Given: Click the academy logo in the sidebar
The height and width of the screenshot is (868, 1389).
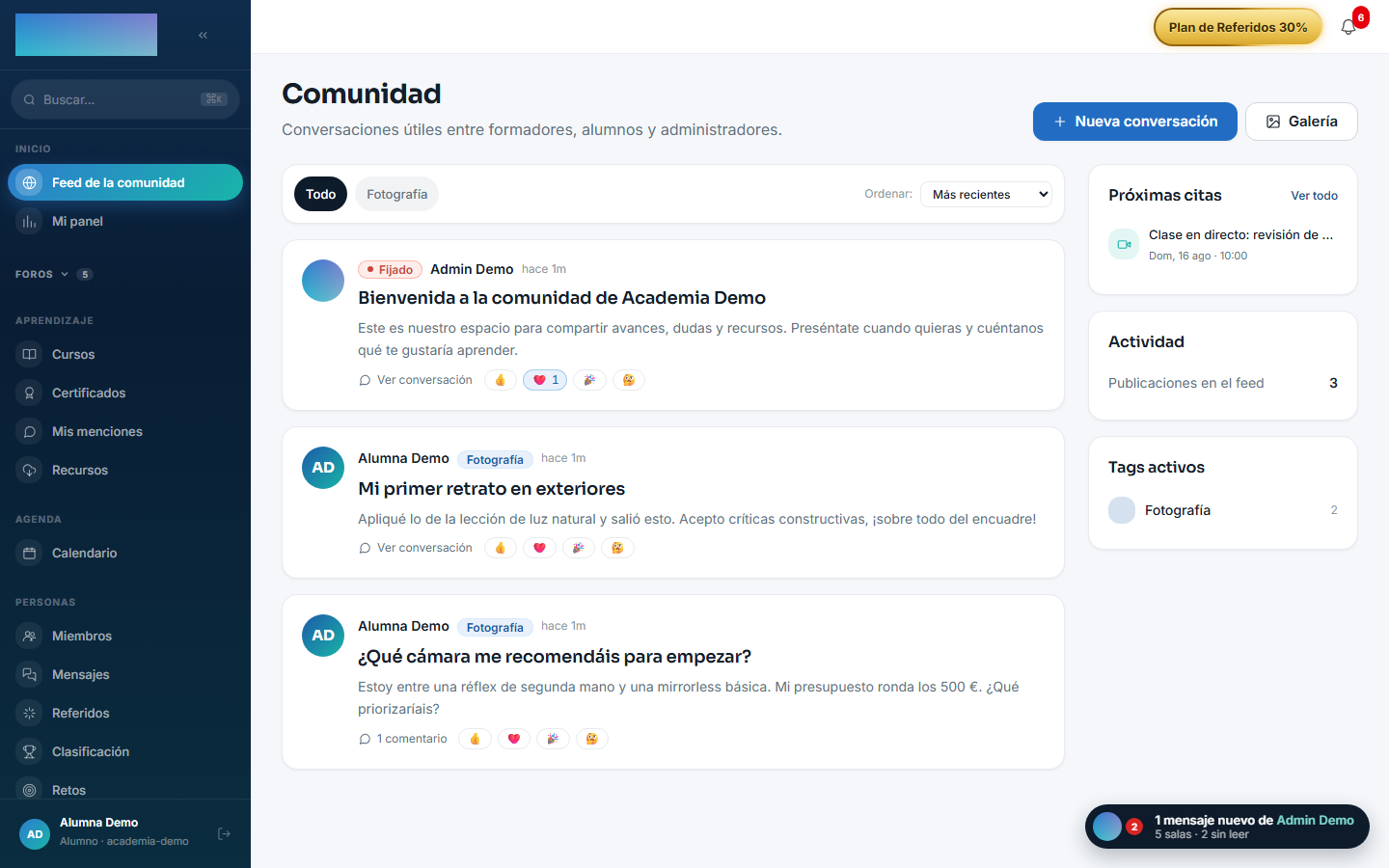Looking at the screenshot, I should 86,35.
